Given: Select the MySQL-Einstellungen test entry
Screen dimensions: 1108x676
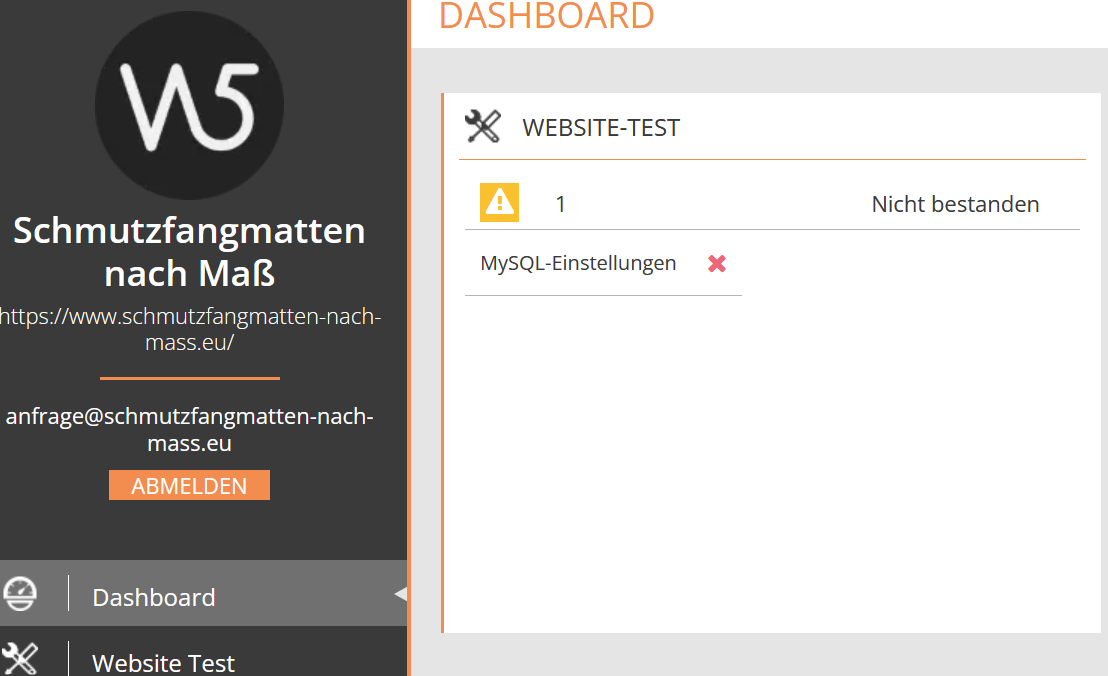Looking at the screenshot, I should pos(578,264).
